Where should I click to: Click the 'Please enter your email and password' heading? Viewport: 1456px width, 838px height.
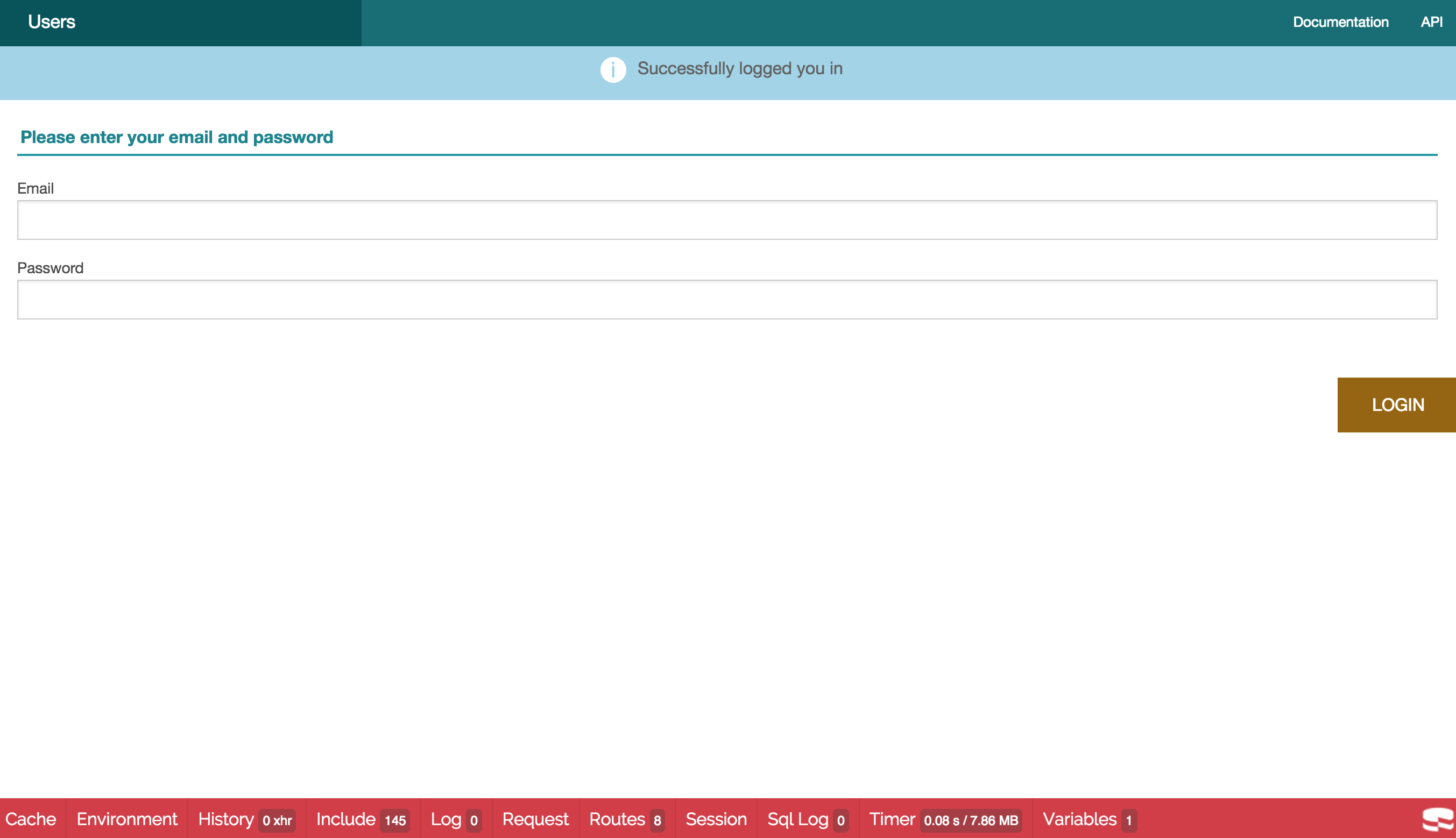176,137
